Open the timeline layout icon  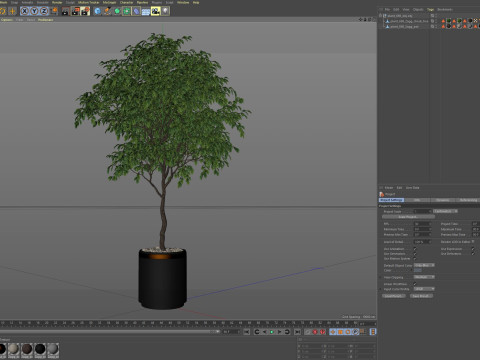coord(373,332)
